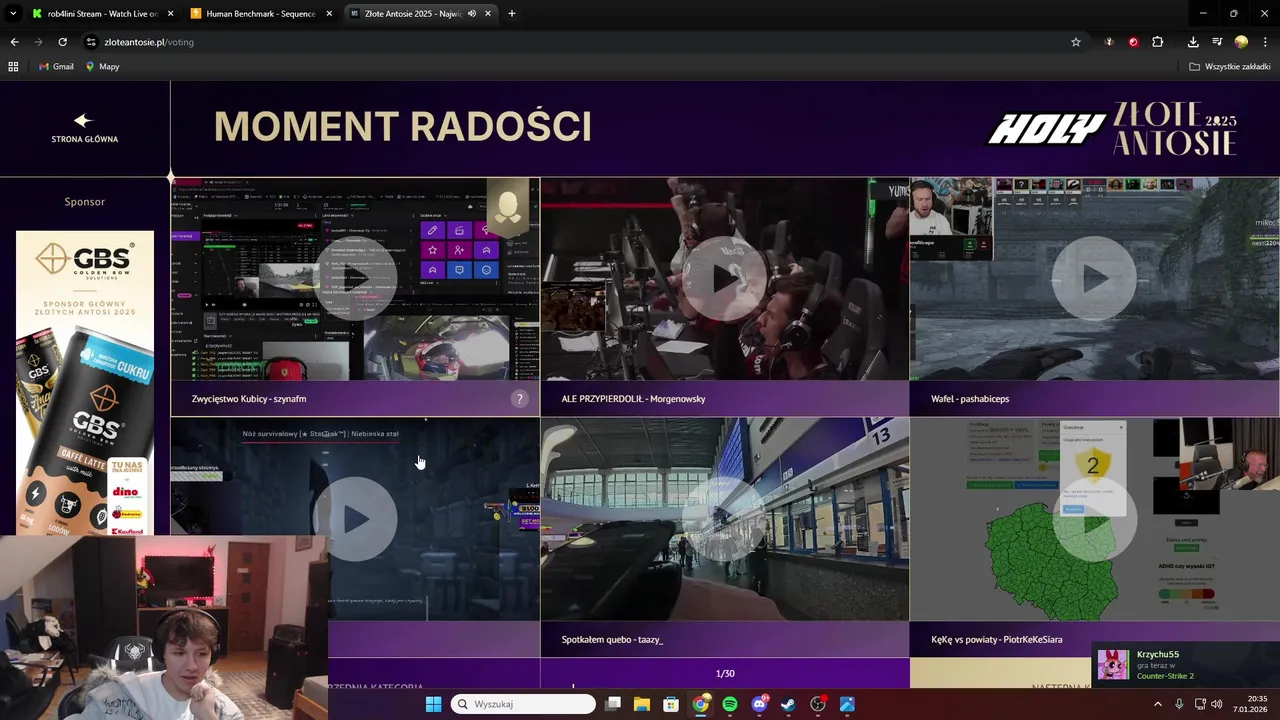
Task: Play the Spotkałem quebo - taazy_ clip
Action: 725,519
